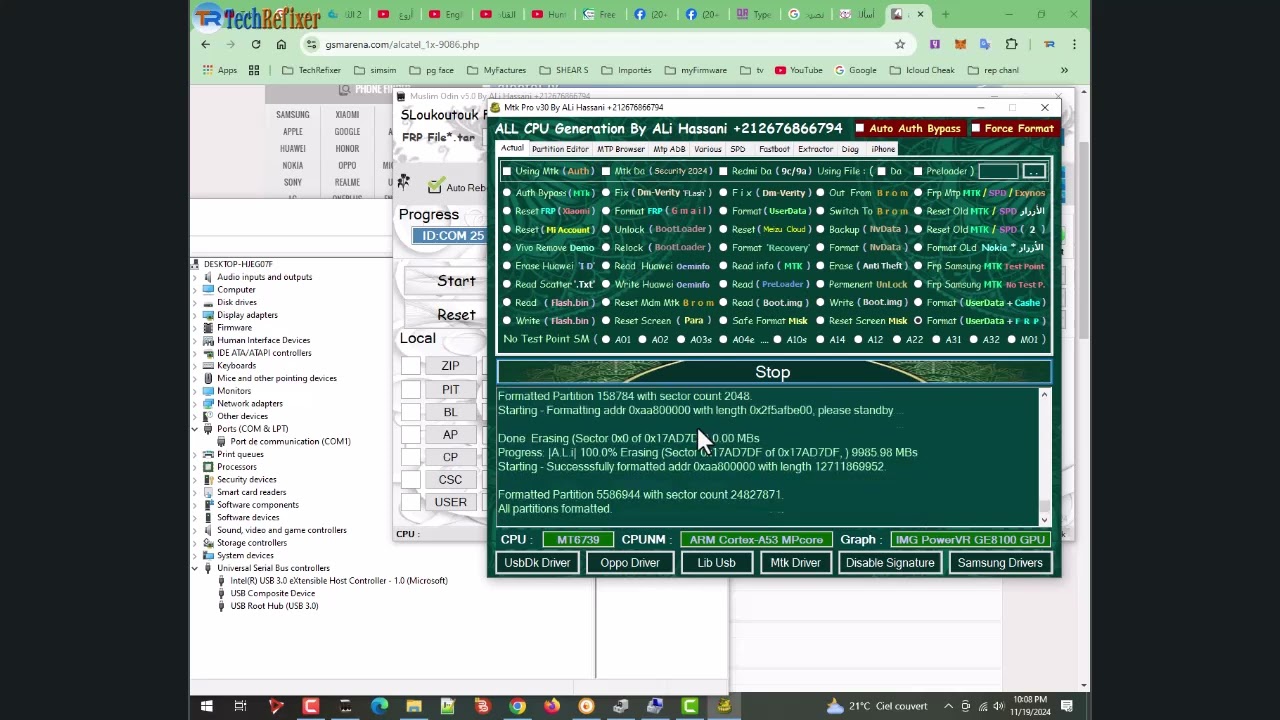Expand the Human Interface Devices node
The width and height of the screenshot is (1280, 720).
pos(196,340)
